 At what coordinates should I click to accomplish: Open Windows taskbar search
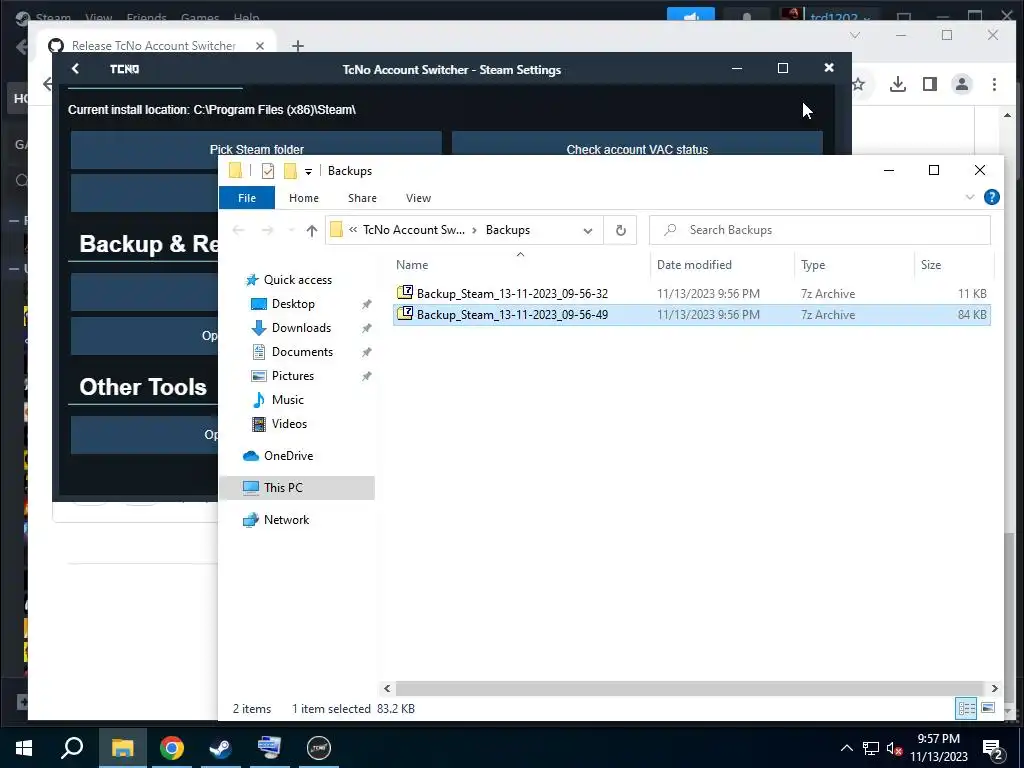click(x=72, y=748)
